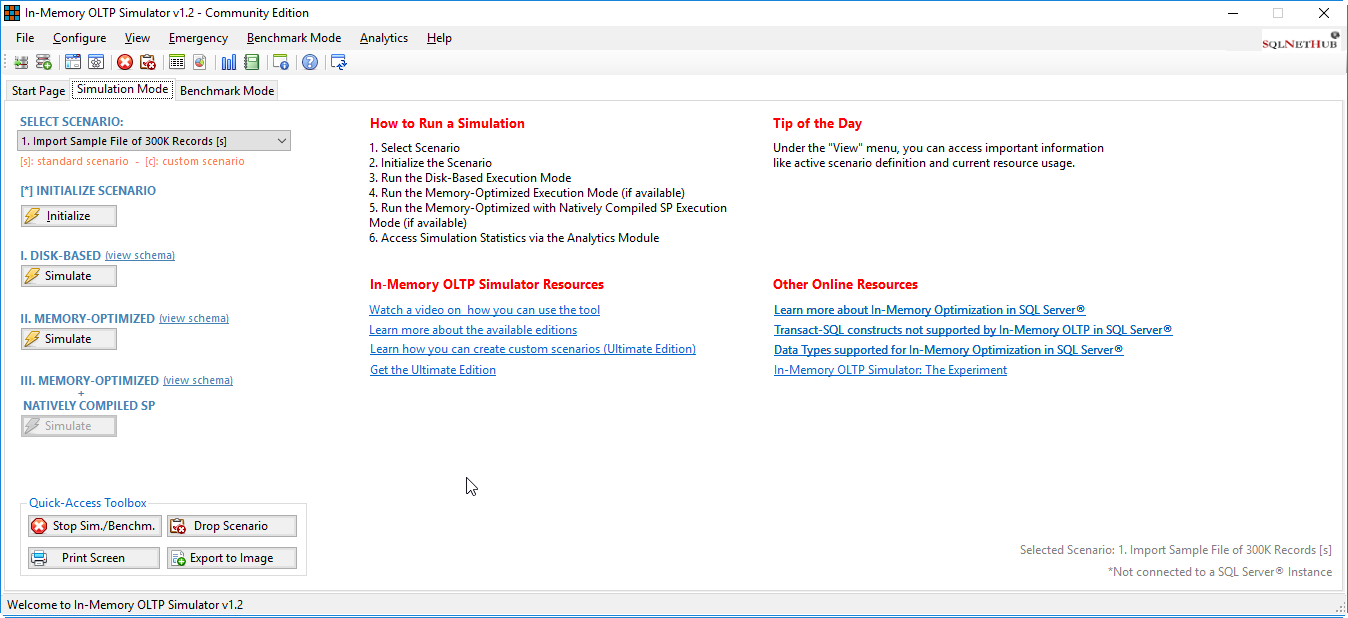The height and width of the screenshot is (618, 1348).
Task: Click the blue question mark help icon
Action: tap(310, 62)
